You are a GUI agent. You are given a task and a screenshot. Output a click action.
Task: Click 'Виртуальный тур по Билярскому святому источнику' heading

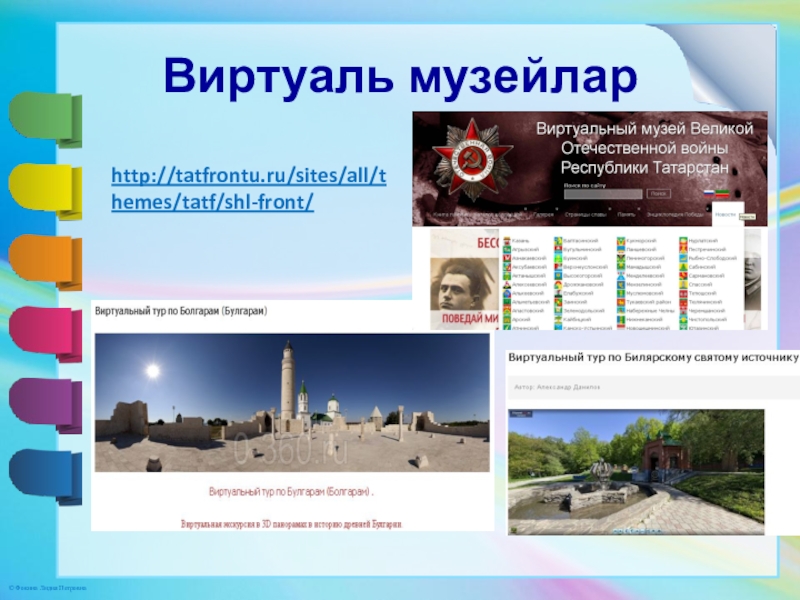[x=653, y=358]
